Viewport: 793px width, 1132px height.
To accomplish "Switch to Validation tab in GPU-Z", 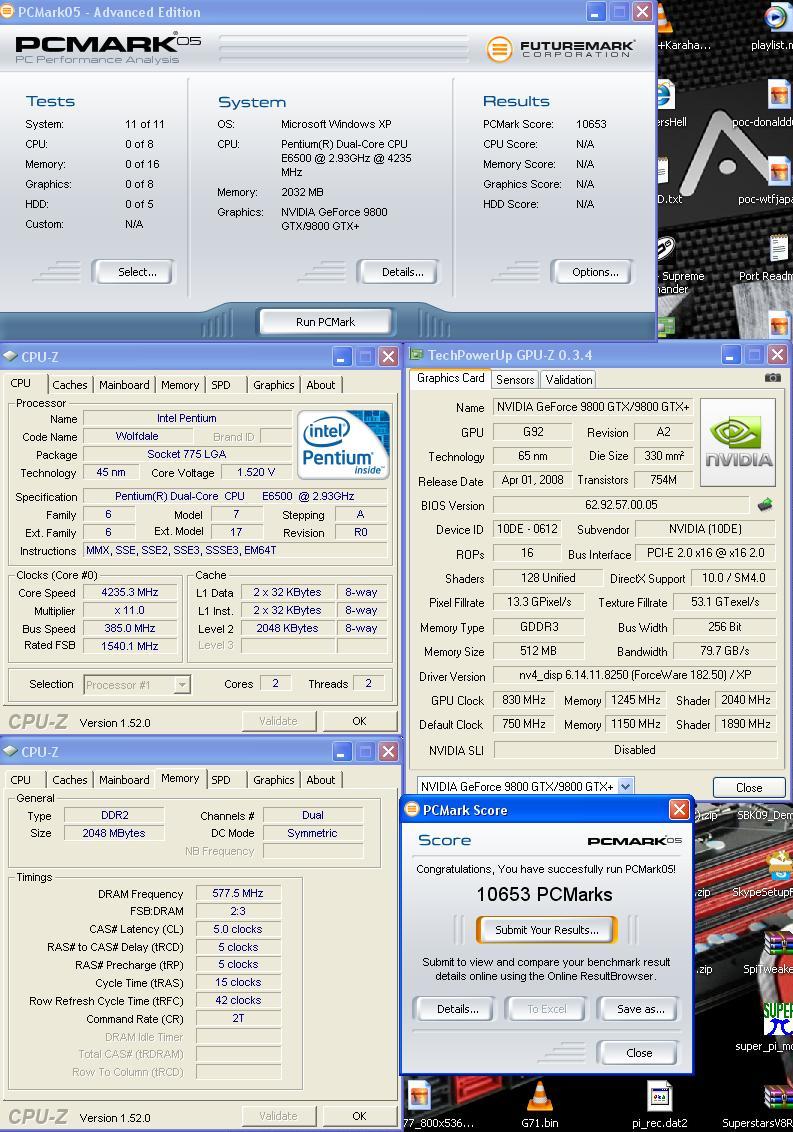I will pos(568,379).
